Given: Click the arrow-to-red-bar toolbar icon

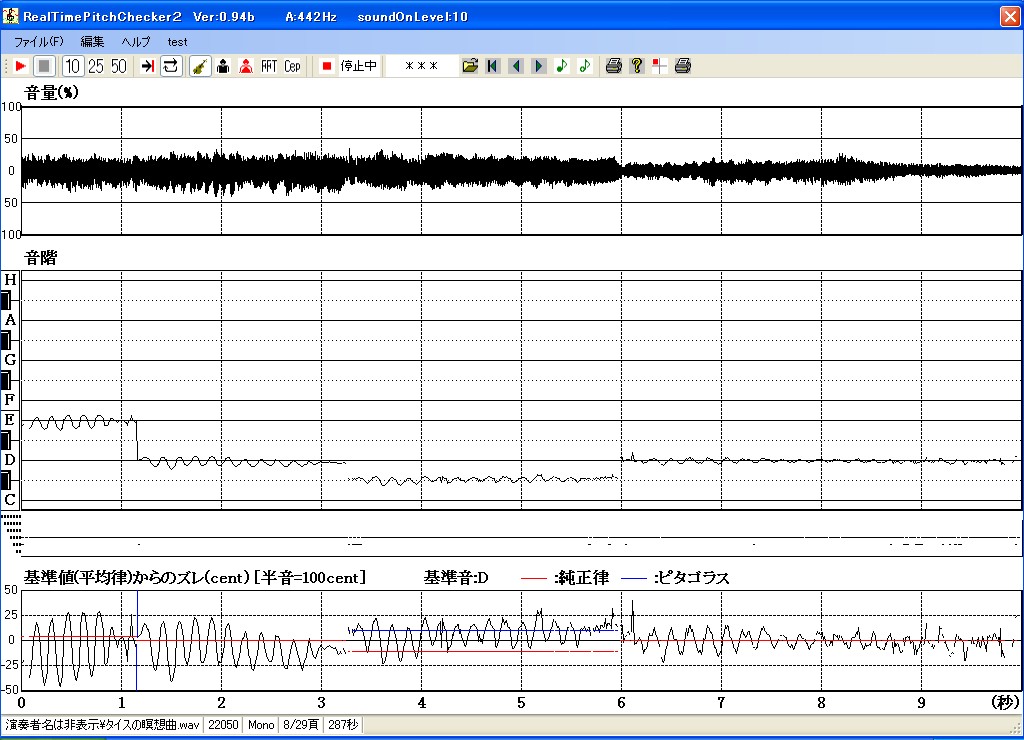Looking at the screenshot, I should point(148,66).
